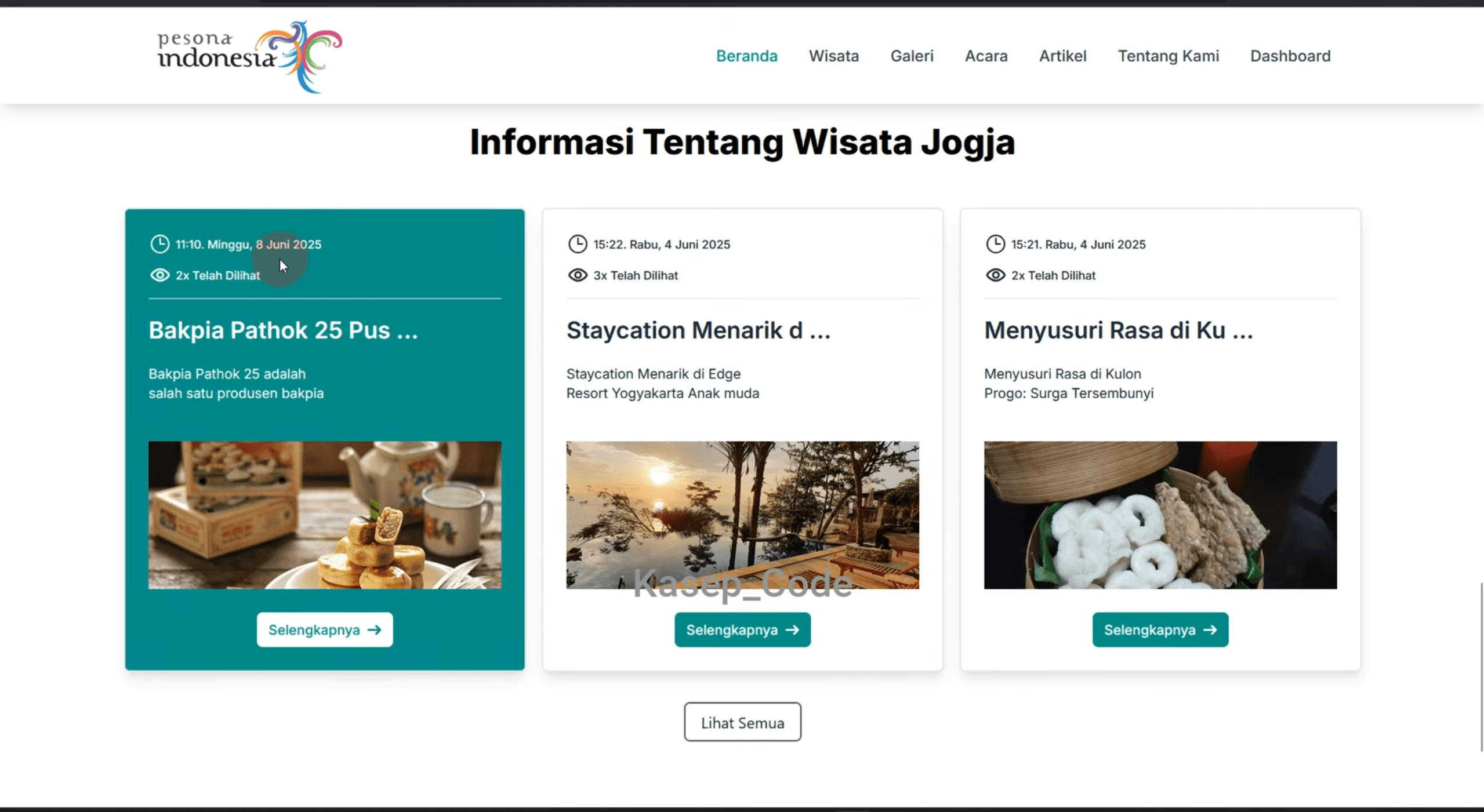Click excerpt "Bakpia Pathok 25 adalah salah satu produsen bakpia"
The width and height of the screenshot is (1484, 812).
pyautogui.click(x=236, y=384)
